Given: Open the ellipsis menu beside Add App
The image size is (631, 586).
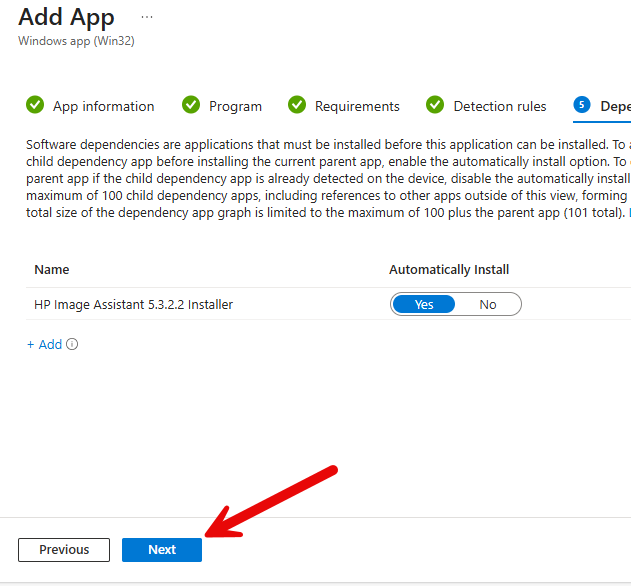Looking at the screenshot, I should pos(147,18).
